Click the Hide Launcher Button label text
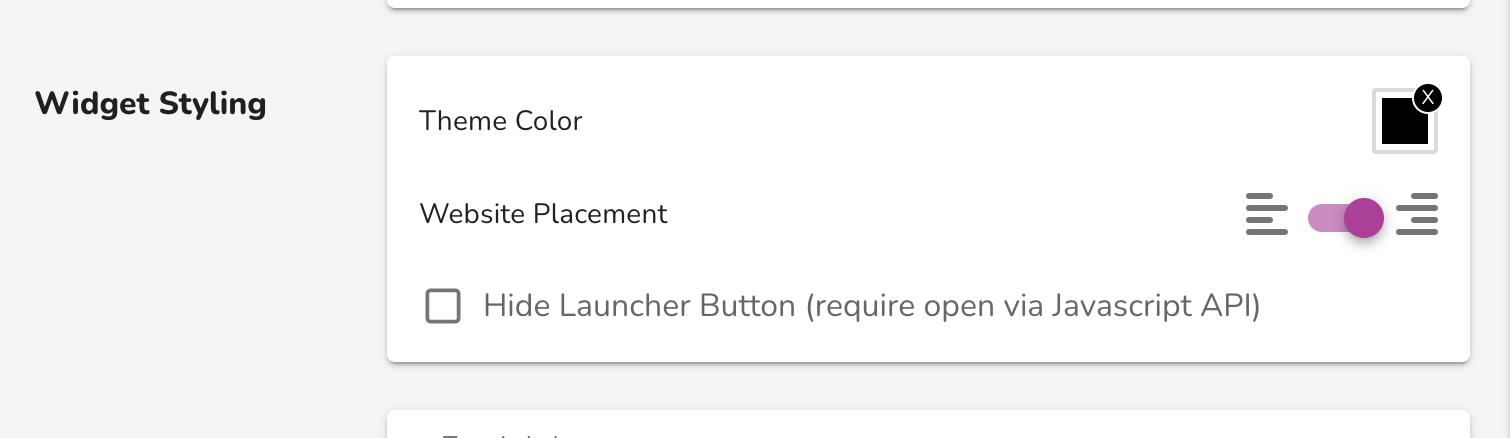 coord(871,306)
